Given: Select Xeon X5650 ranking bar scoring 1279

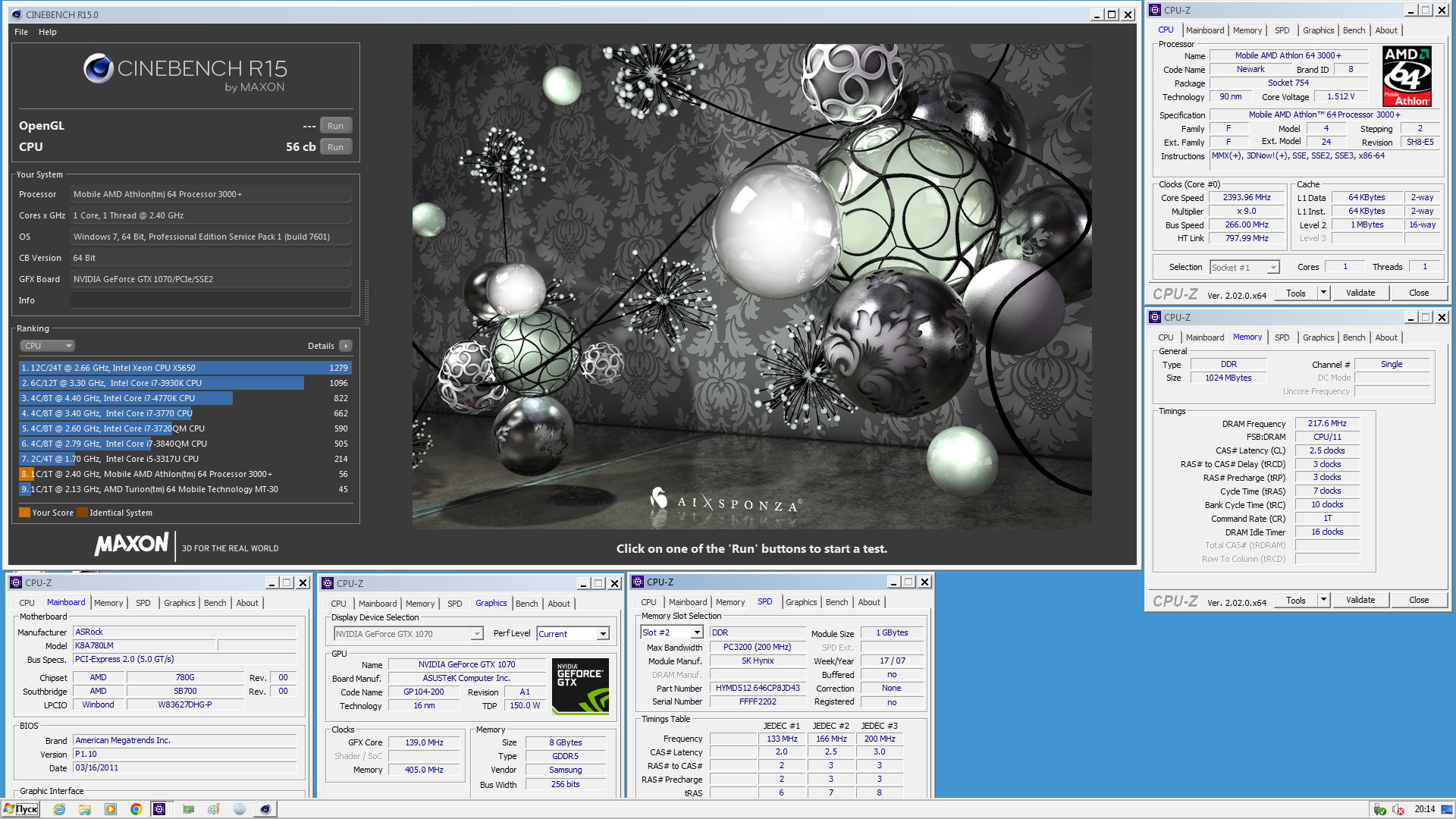Looking at the screenshot, I should point(185,368).
